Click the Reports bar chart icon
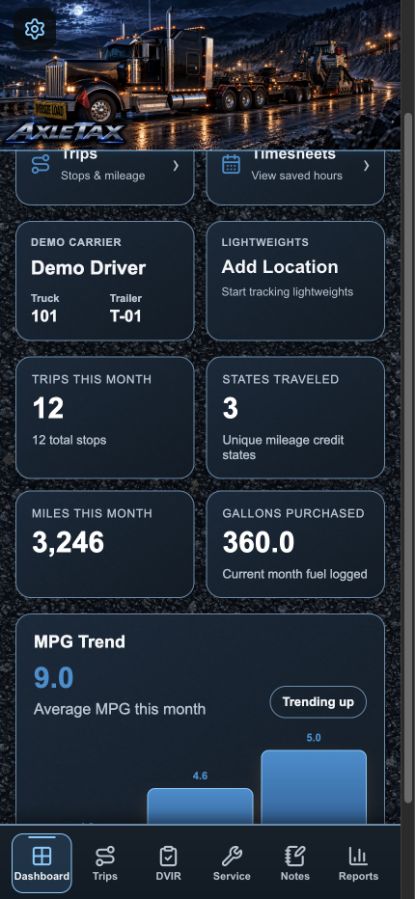415x899 pixels. click(x=358, y=856)
